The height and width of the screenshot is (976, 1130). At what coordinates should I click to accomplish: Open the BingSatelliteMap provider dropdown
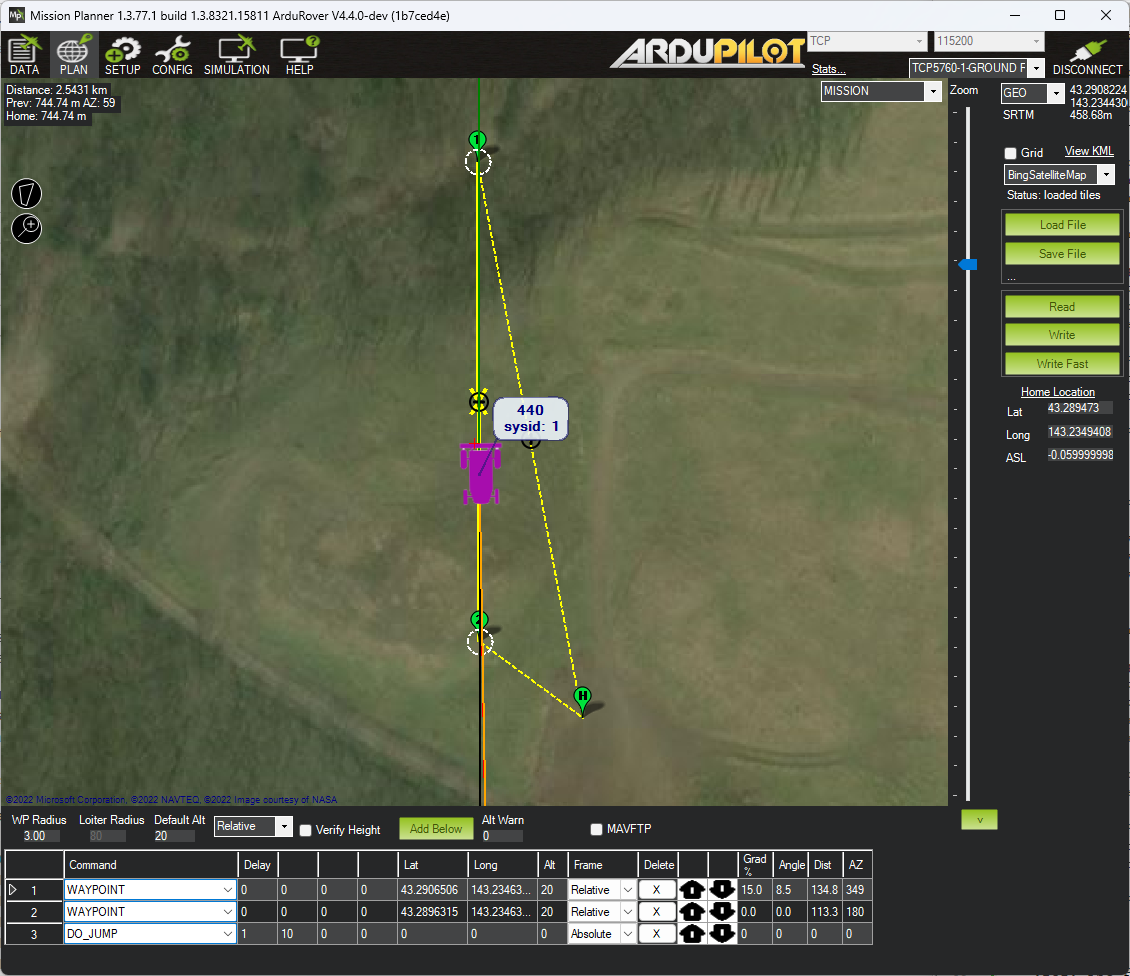pyautogui.click(x=1105, y=175)
